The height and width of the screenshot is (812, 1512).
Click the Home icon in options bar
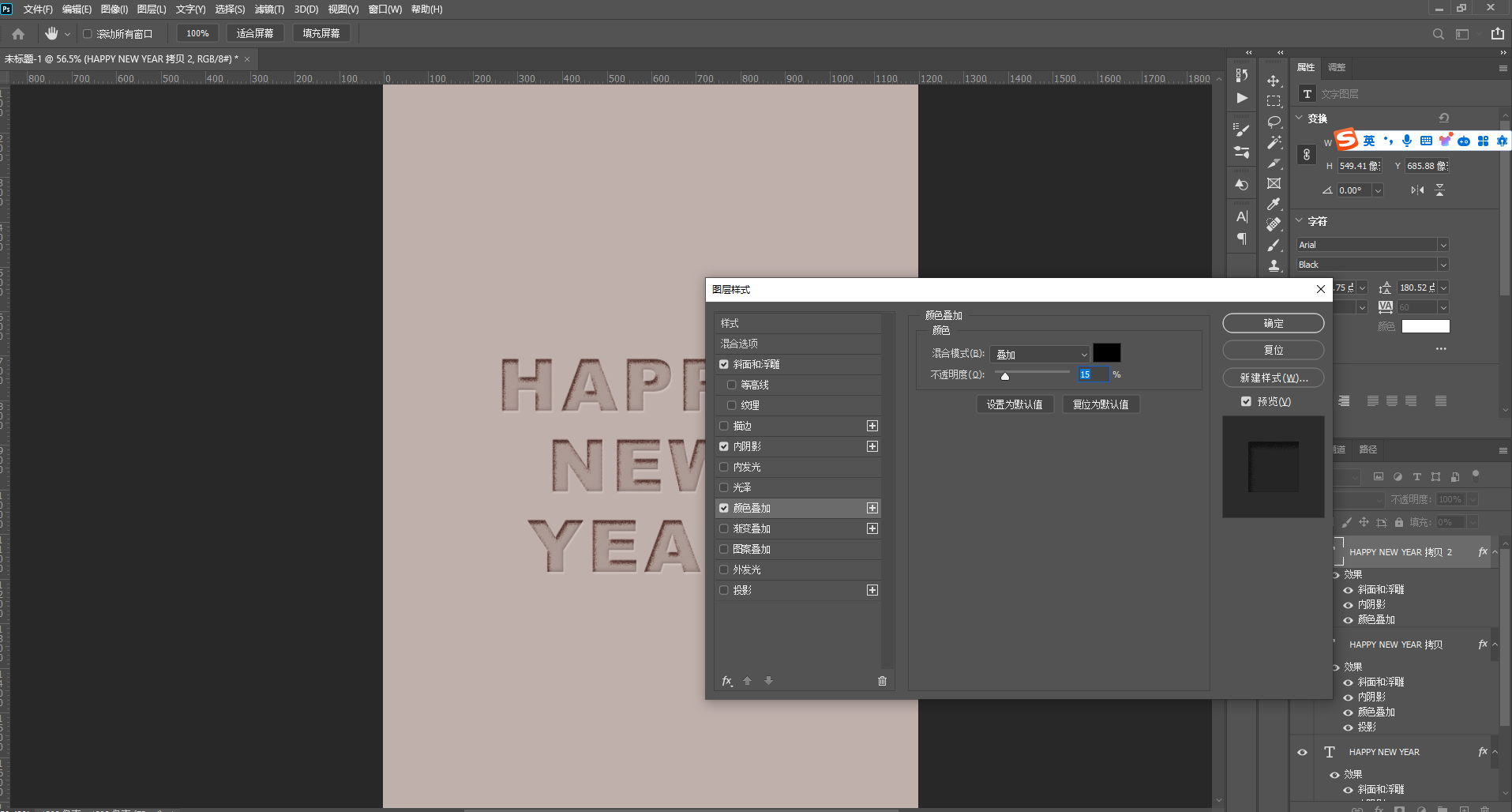pyautogui.click(x=18, y=34)
